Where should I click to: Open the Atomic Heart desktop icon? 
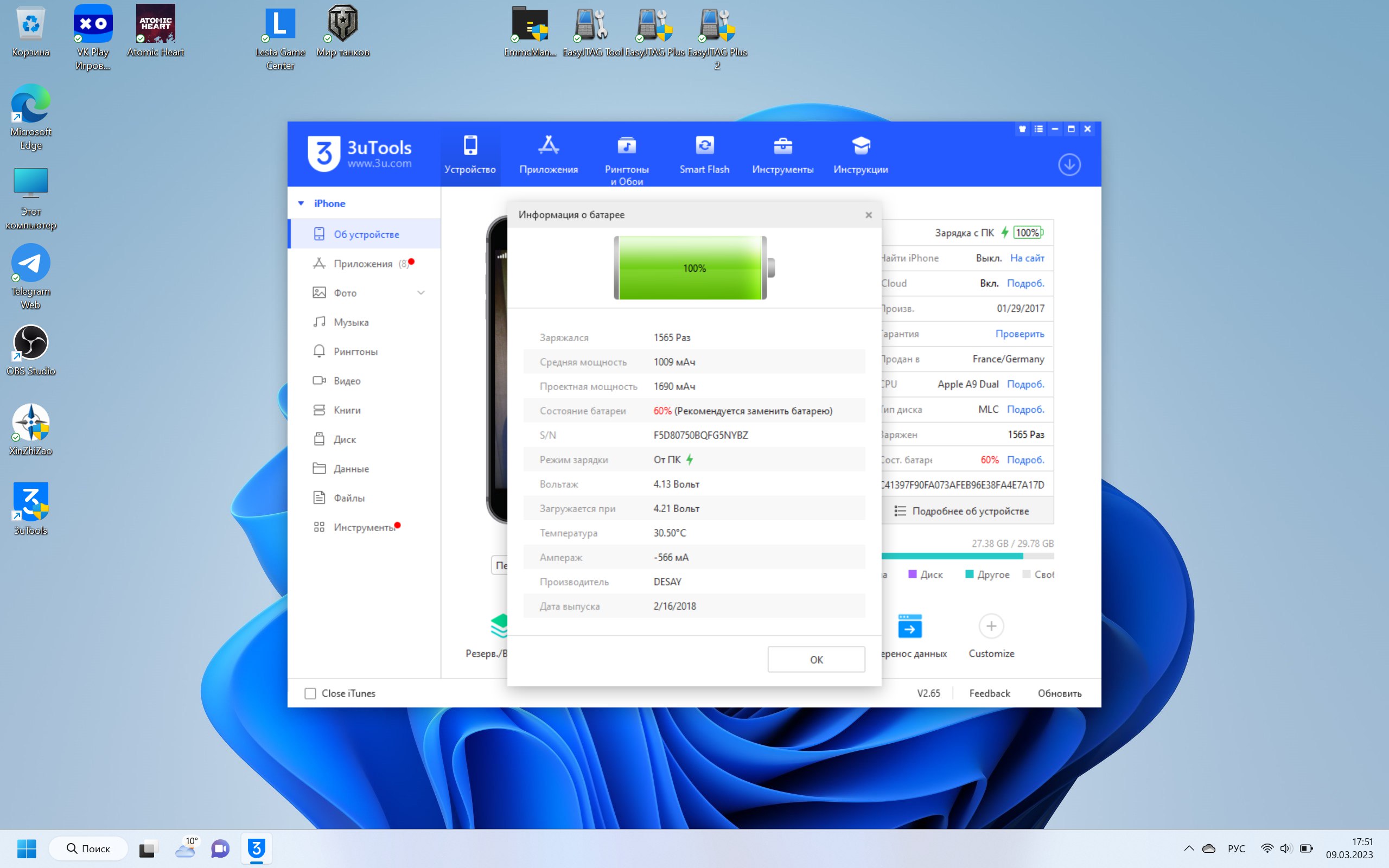pyautogui.click(x=156, y=31)
